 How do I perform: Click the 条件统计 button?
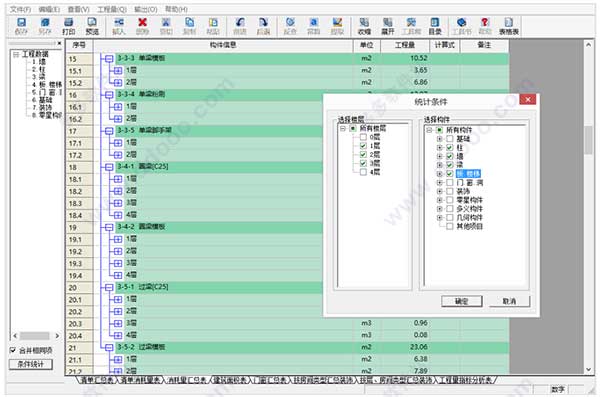(x=31, y=364)
